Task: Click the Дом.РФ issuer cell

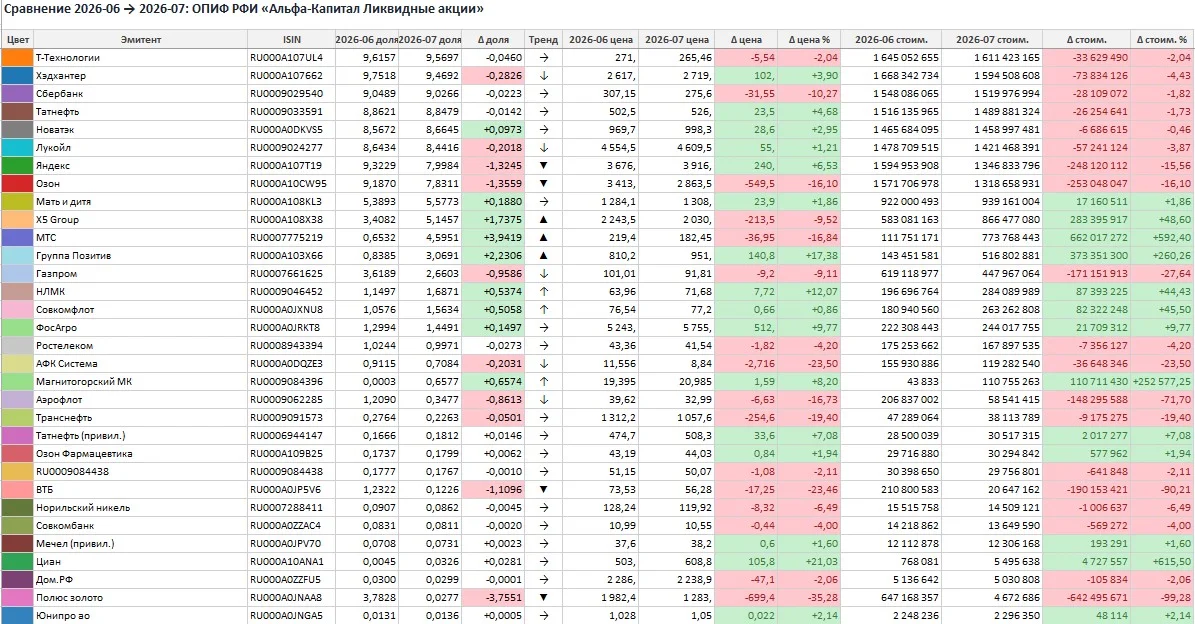Action: click(140, 580)
